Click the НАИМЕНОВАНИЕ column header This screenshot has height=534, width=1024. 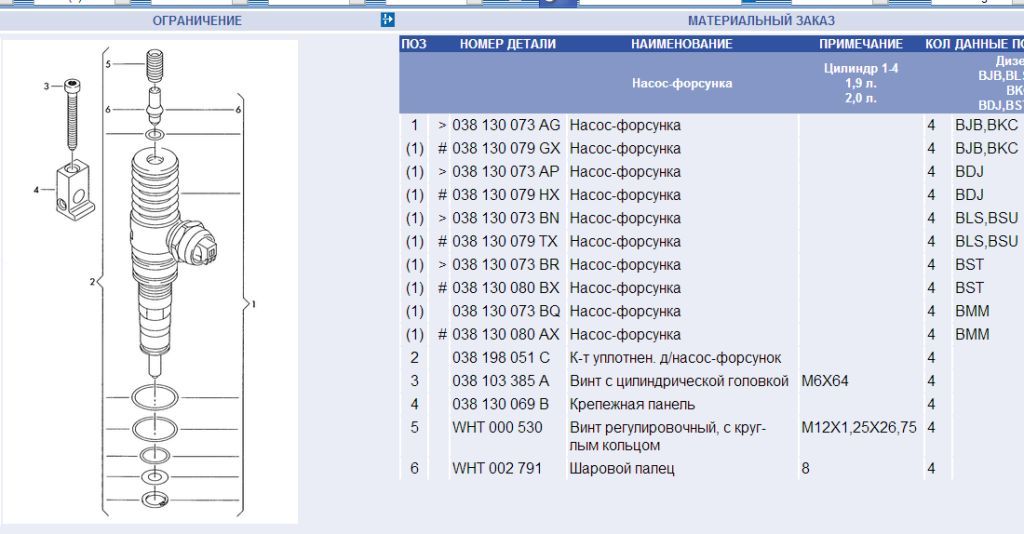pos(681,44)
